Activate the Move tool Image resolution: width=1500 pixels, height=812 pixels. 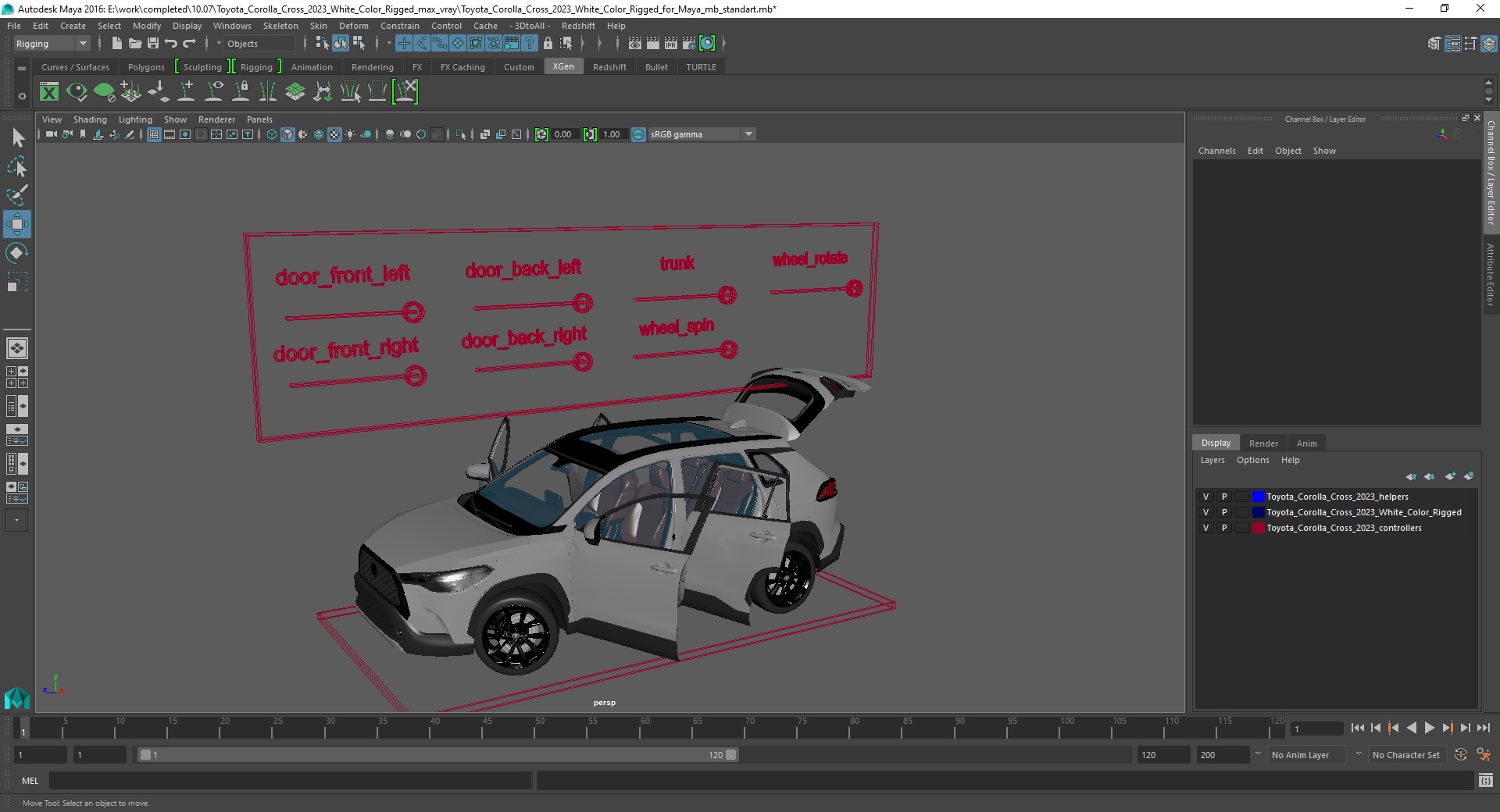click(x=17, y=224)
